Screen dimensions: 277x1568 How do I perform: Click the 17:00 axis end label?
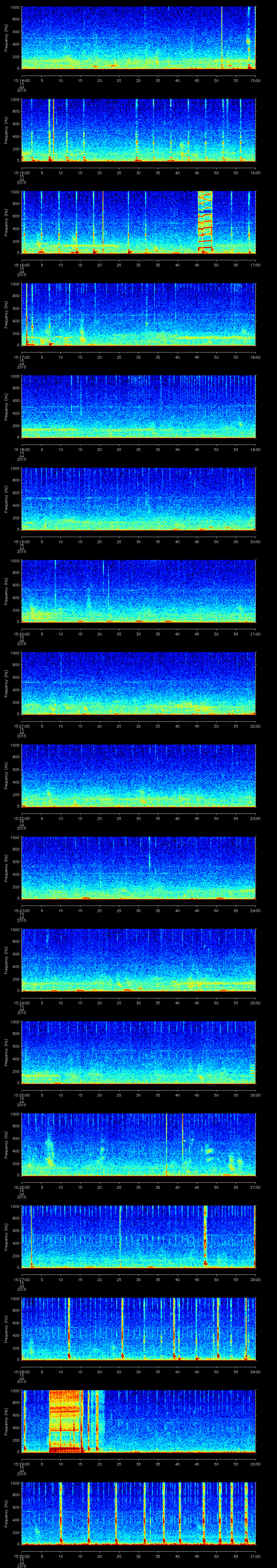[x=255, y=265]
